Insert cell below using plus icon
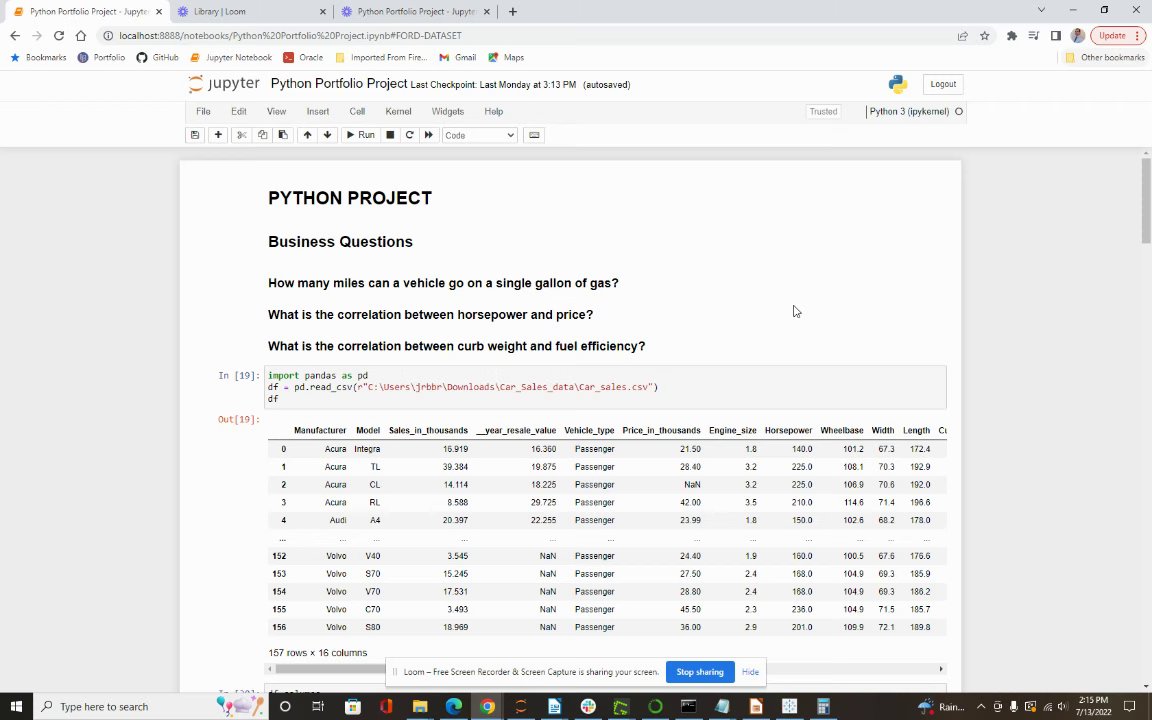 pyautogui.click(x=218, y=135)
